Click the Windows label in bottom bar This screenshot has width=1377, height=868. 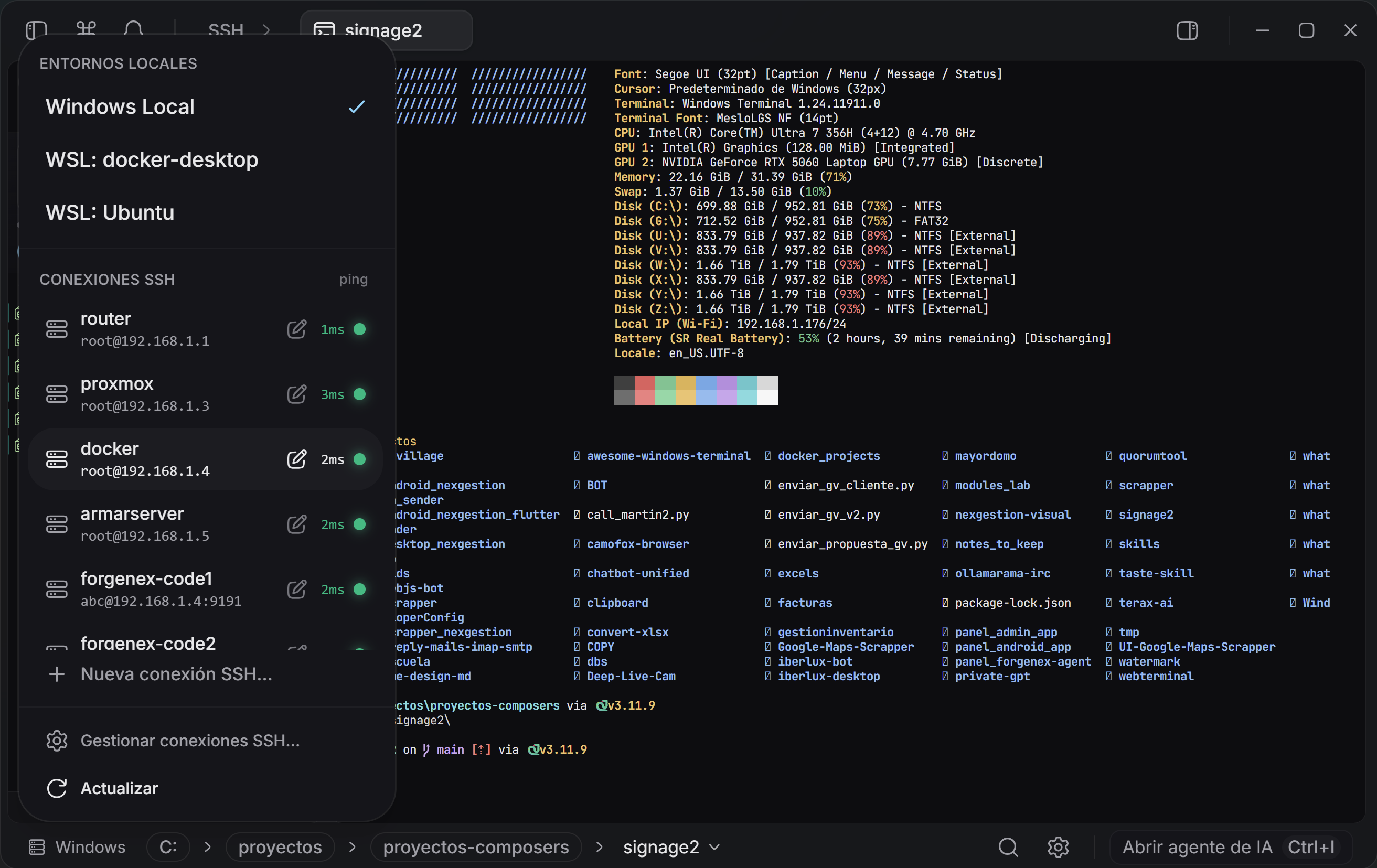tap(90, 847)
